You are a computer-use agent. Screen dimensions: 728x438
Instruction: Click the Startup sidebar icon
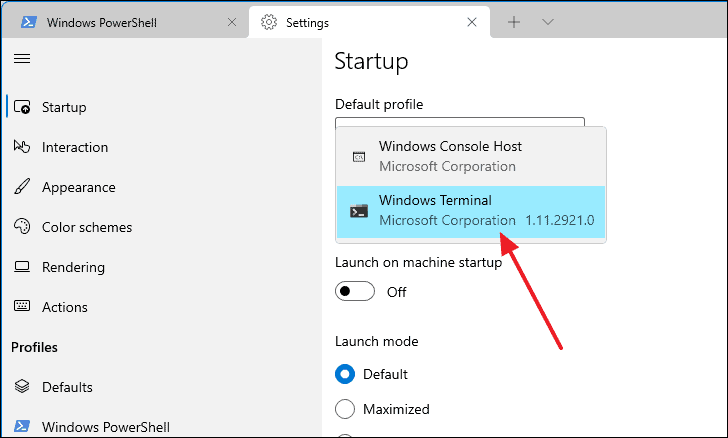pos(21,107)
